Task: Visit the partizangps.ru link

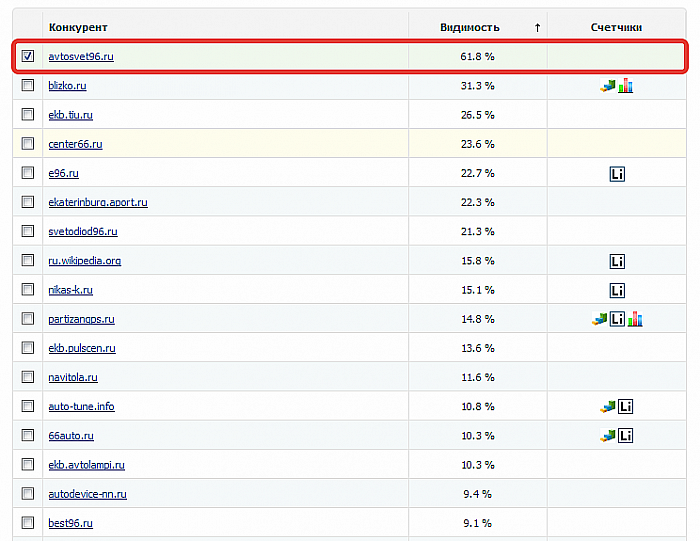Action: (81, 319)
